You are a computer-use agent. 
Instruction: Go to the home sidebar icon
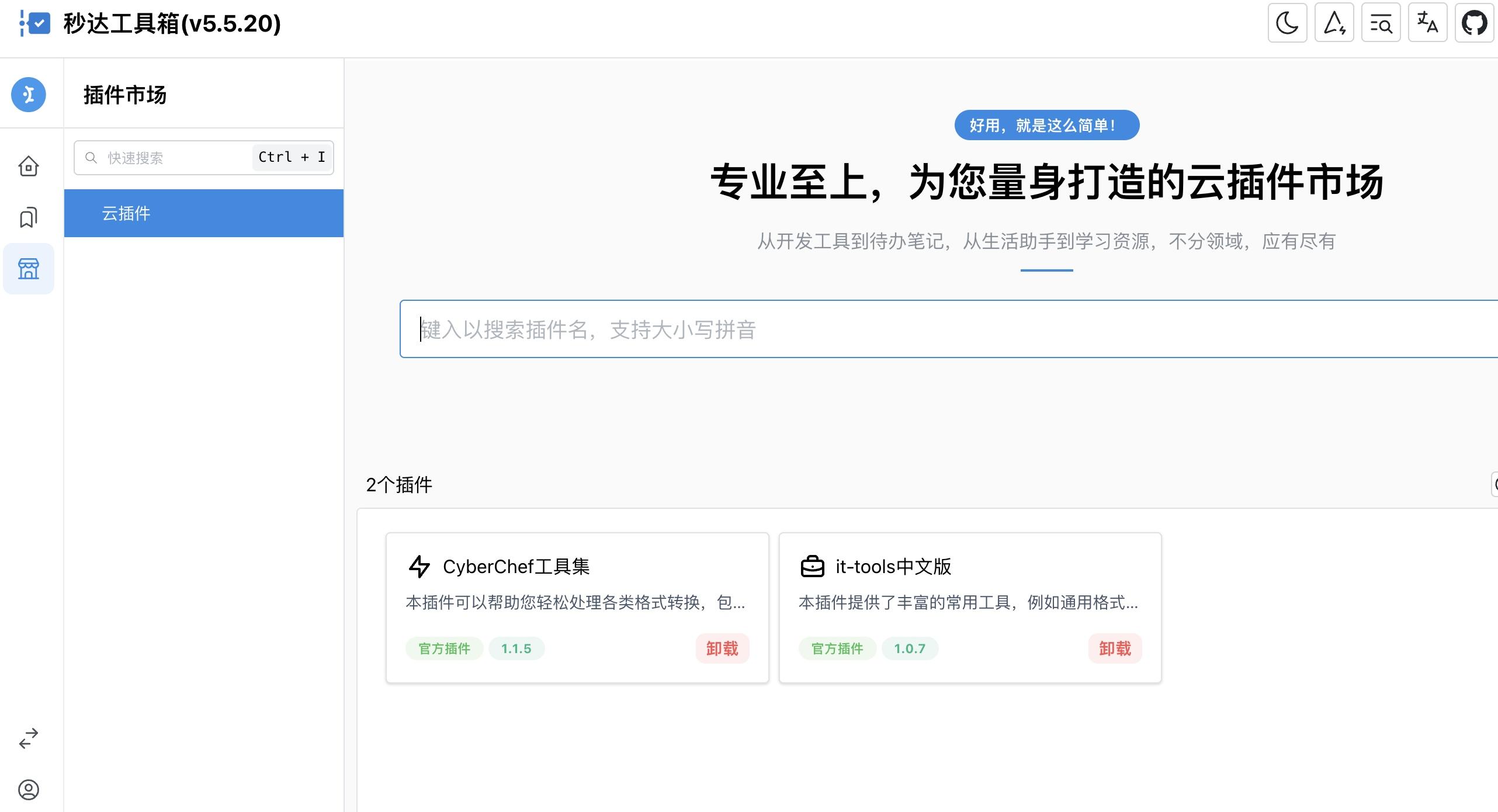click(29, 166)
